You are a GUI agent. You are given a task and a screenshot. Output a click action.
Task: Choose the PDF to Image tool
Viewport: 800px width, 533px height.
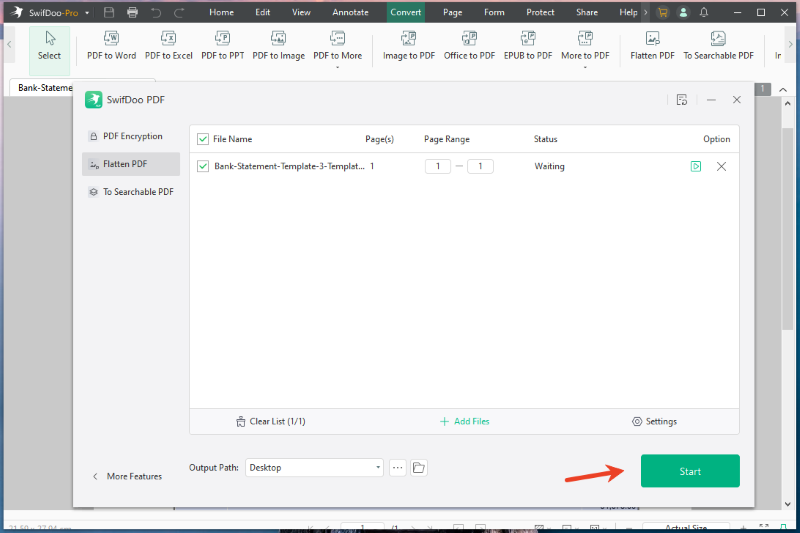pos(278,46)
